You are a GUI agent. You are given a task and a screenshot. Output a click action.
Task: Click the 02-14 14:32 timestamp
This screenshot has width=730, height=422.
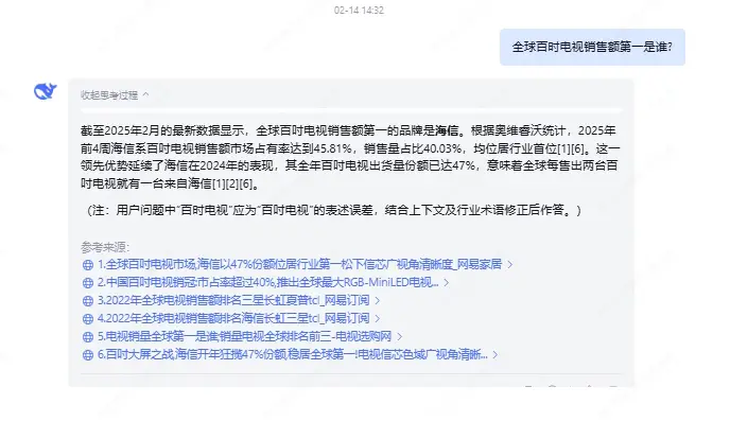click(x=358, y=10)
